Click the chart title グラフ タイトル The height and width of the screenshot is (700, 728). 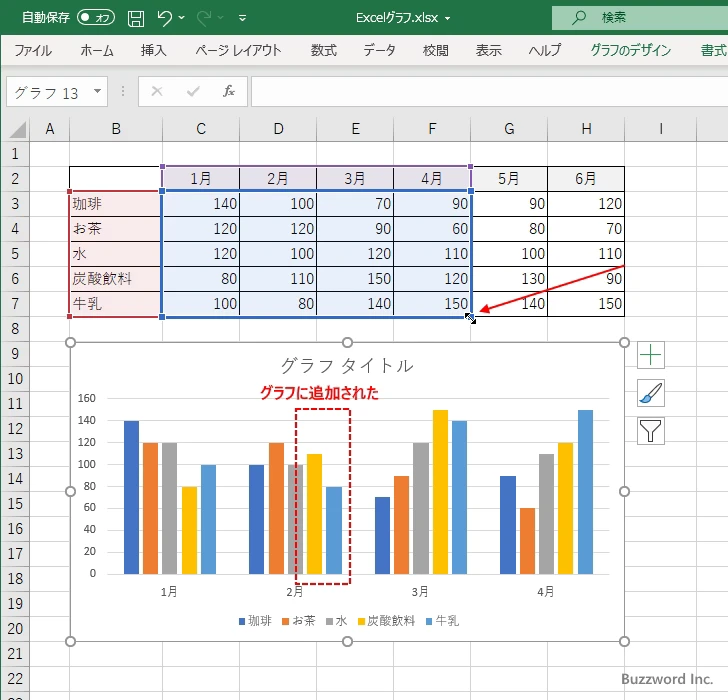tap(347, 365)
